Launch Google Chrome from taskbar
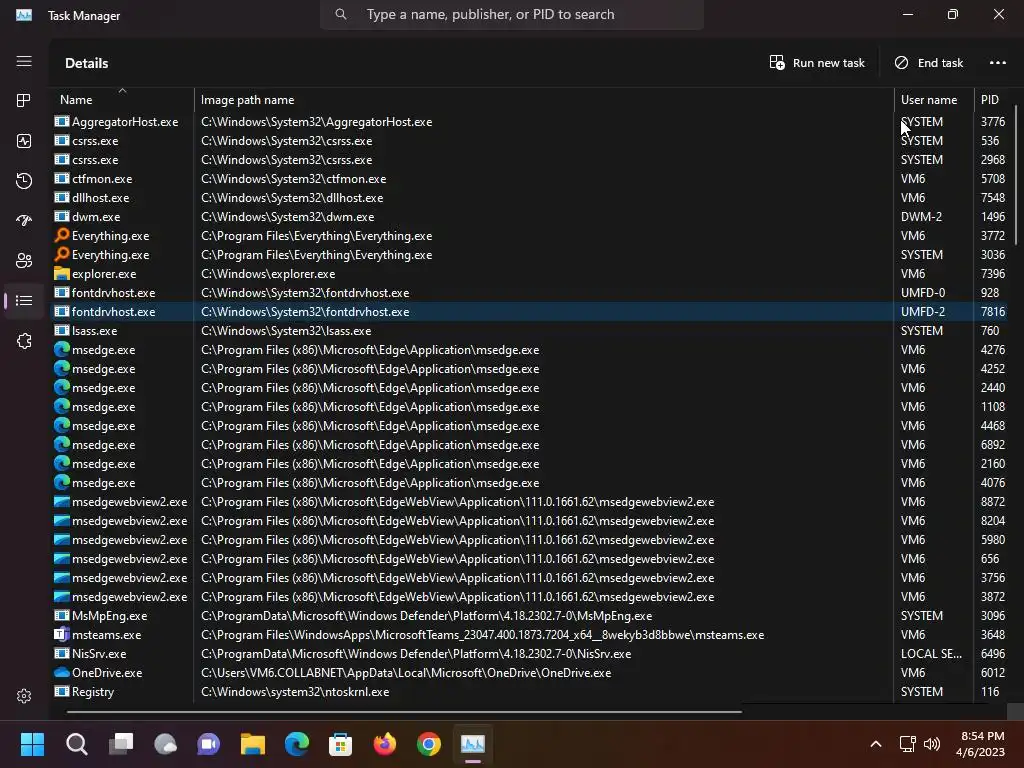Viewport: 1024px width, 768px height. 428,744
